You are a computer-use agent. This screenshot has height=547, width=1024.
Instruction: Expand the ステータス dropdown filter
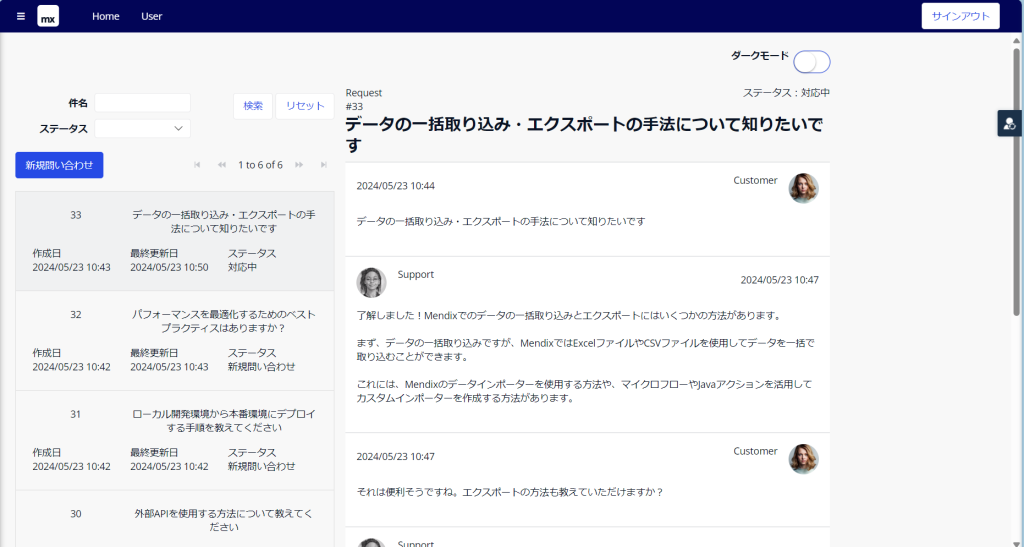(x=143, y=128)
